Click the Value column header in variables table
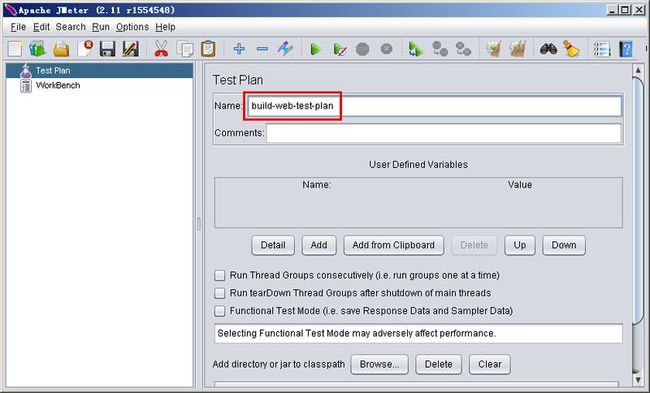This screenshot has height=393, width=650. pos(520,185)
